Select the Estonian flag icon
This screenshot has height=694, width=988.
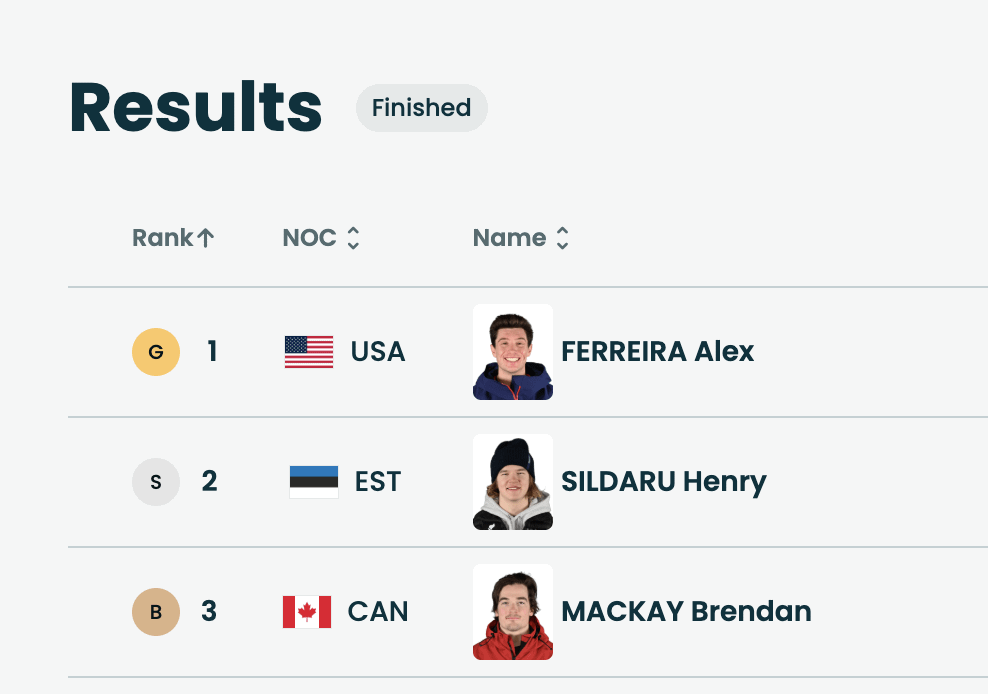pos(313,482)
